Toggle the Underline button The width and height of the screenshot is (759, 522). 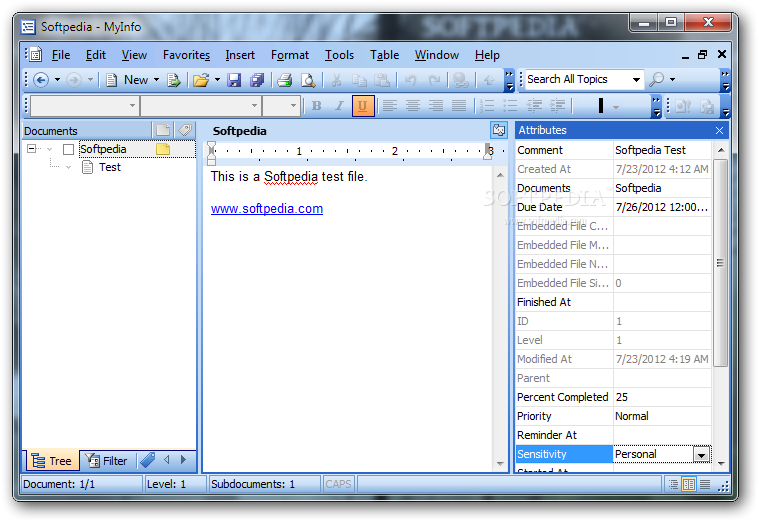[x=363, y=106]
